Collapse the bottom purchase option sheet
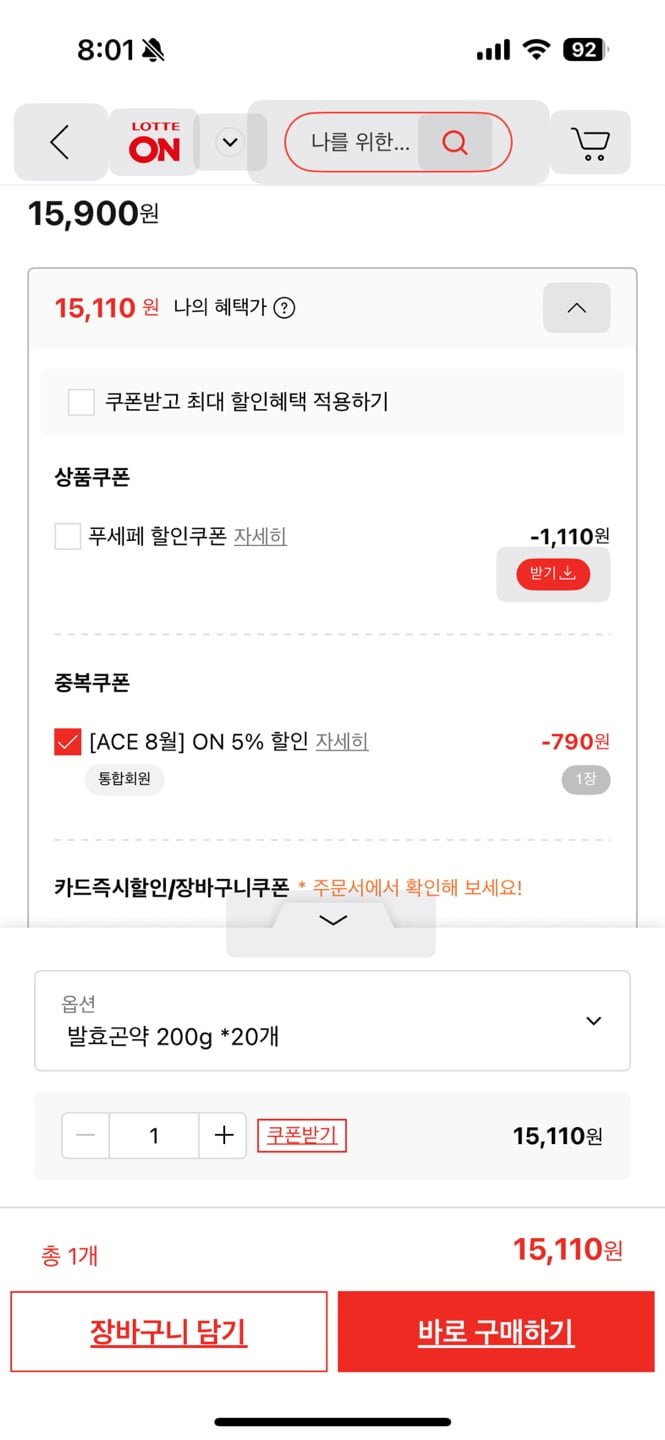665x1440 pixels. coord(332,920)
